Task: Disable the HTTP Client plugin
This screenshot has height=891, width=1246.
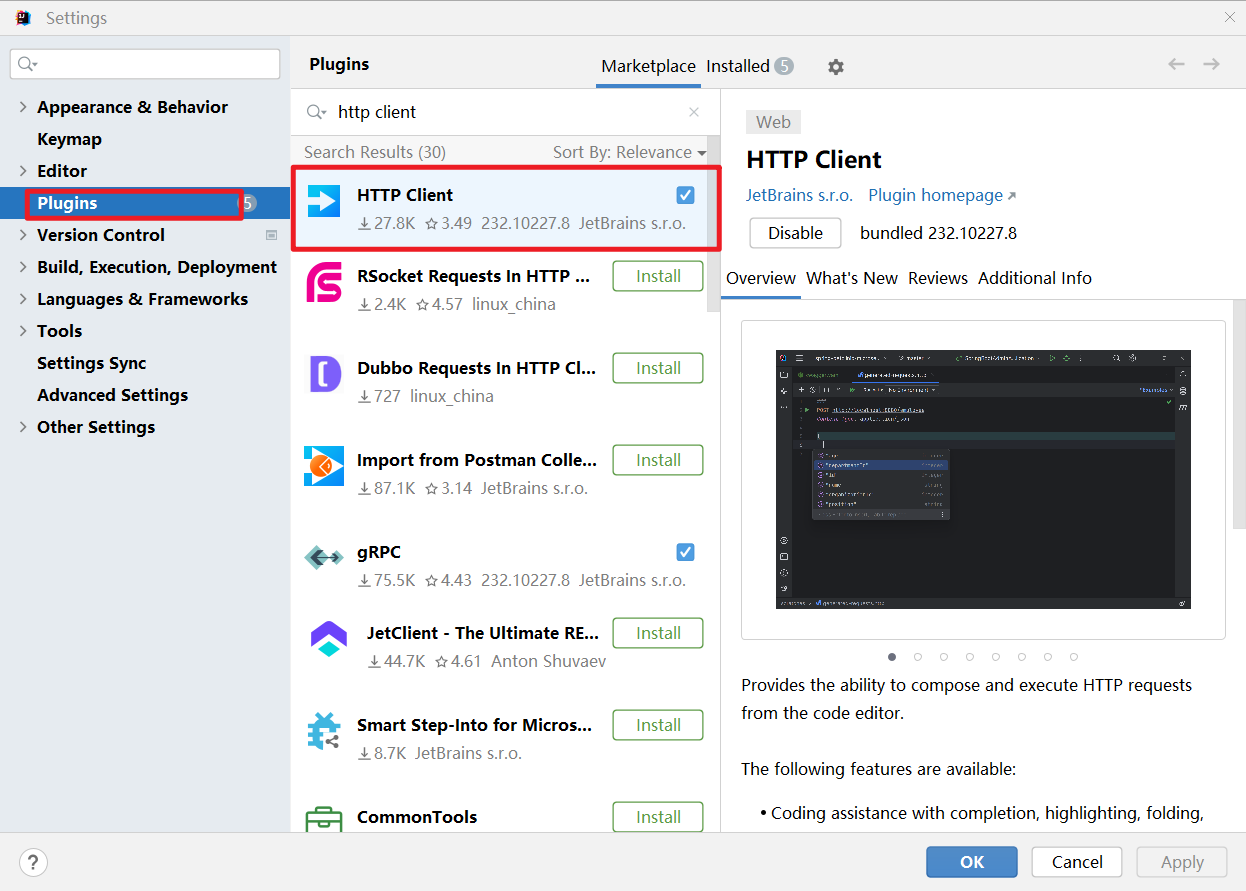Action: pyautogui.click(x=796, y=233)
